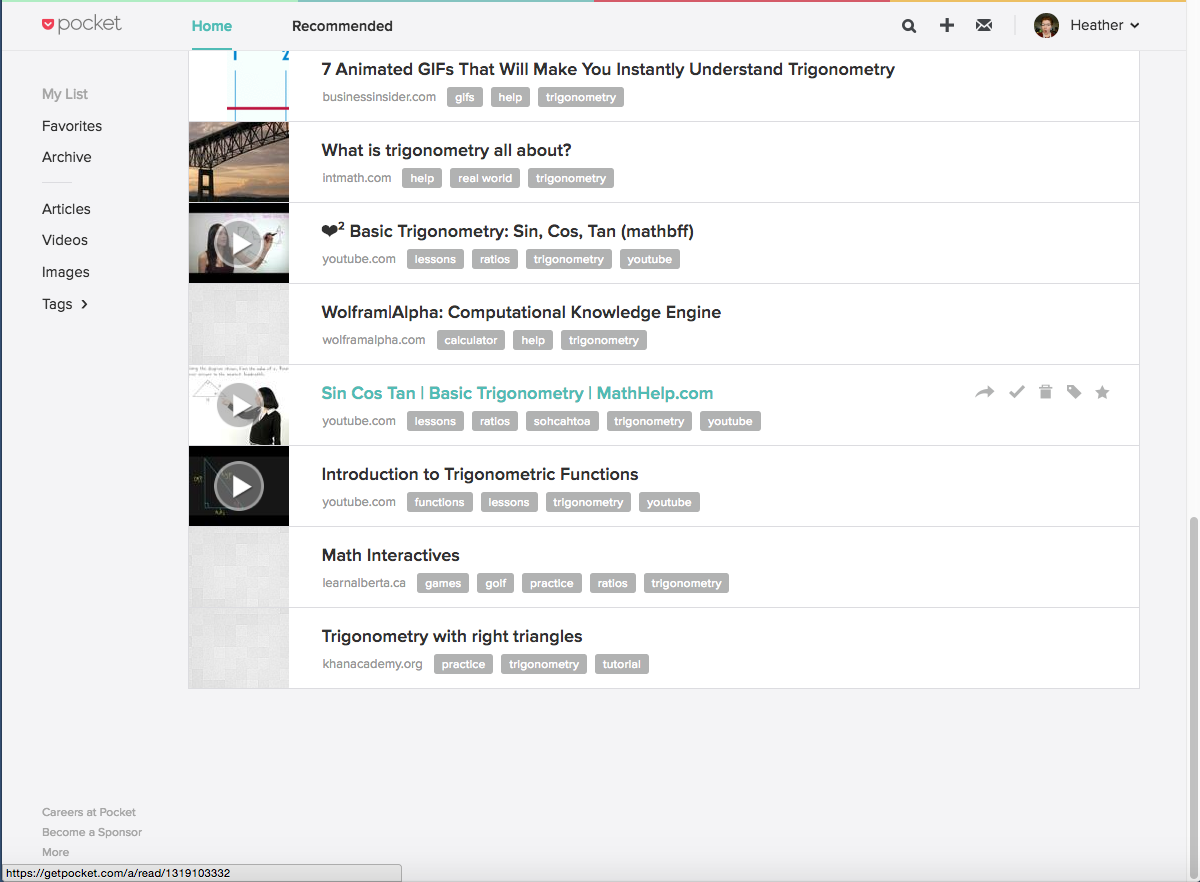Click the Wolfram|Alpha placeholder thumbnail

pos(239,324)
